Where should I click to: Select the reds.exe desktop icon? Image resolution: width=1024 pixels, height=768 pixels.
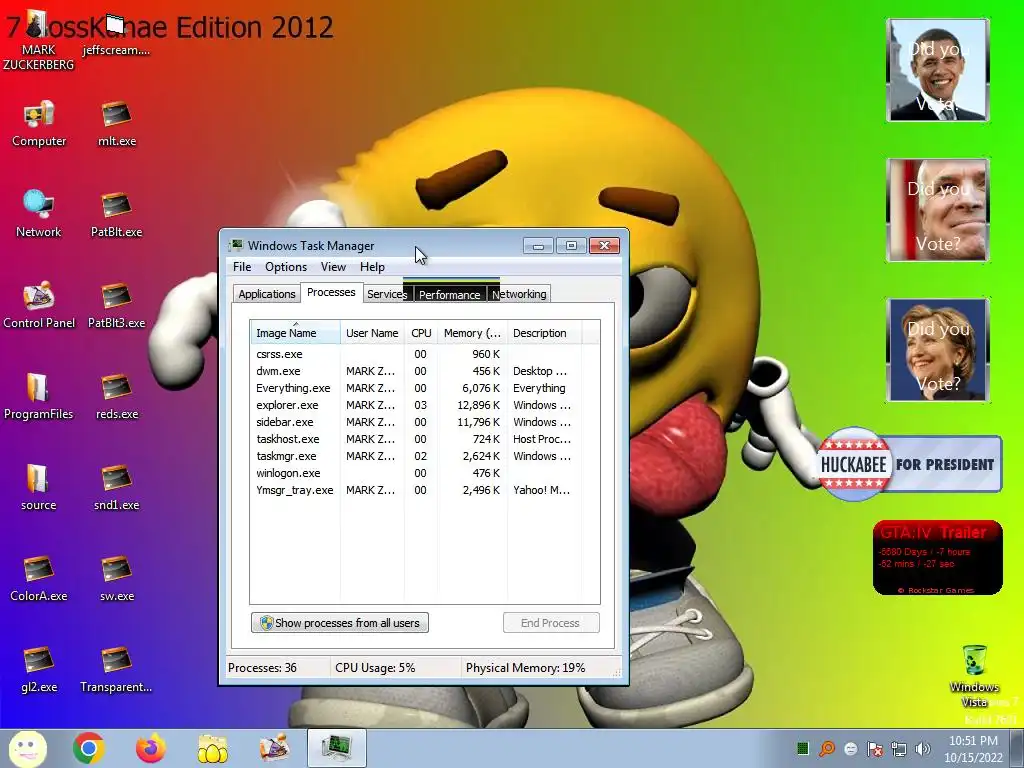point(117,396)
